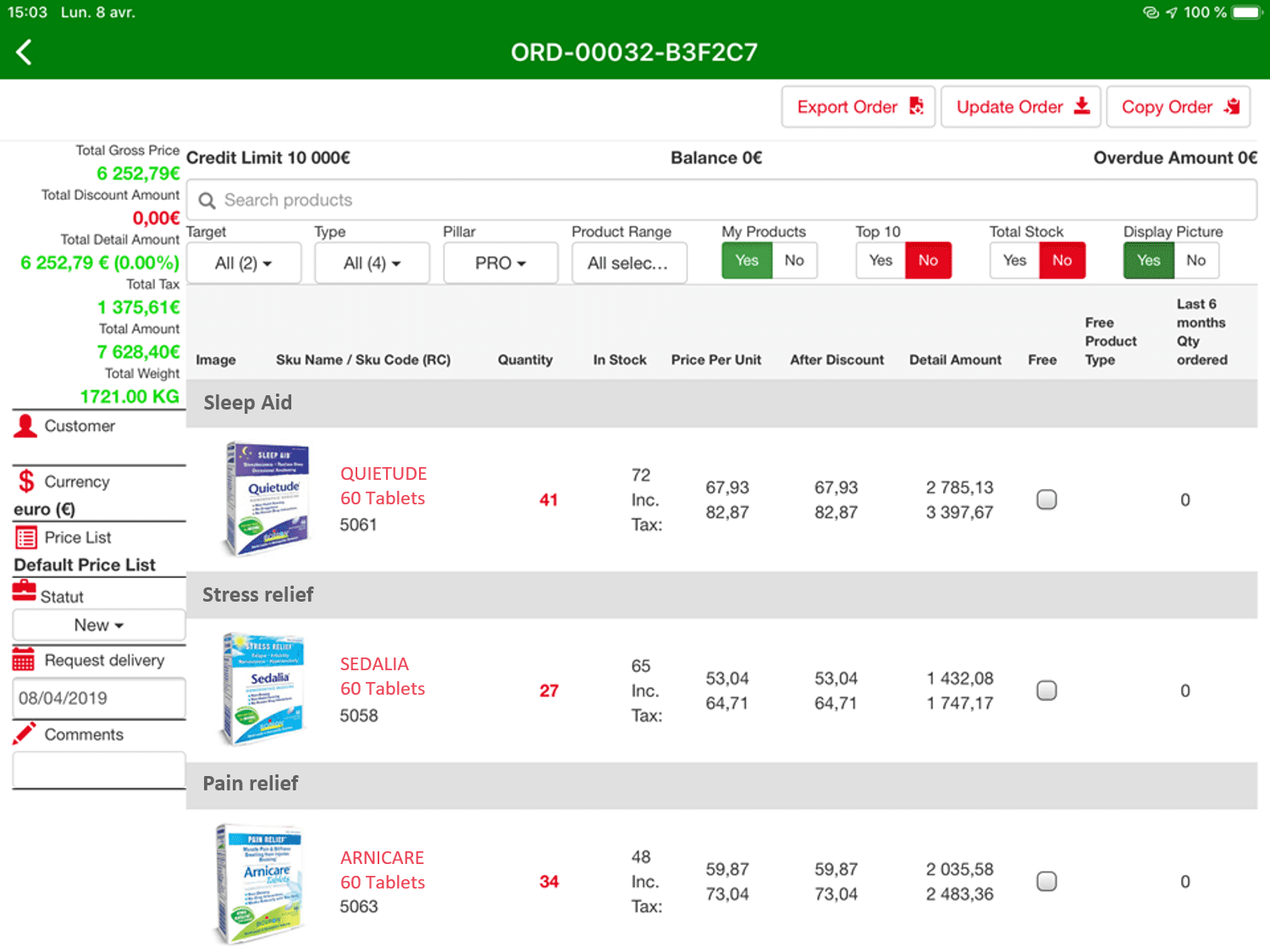Edit the request delivery date 08/04/2019

click(99, 698)
